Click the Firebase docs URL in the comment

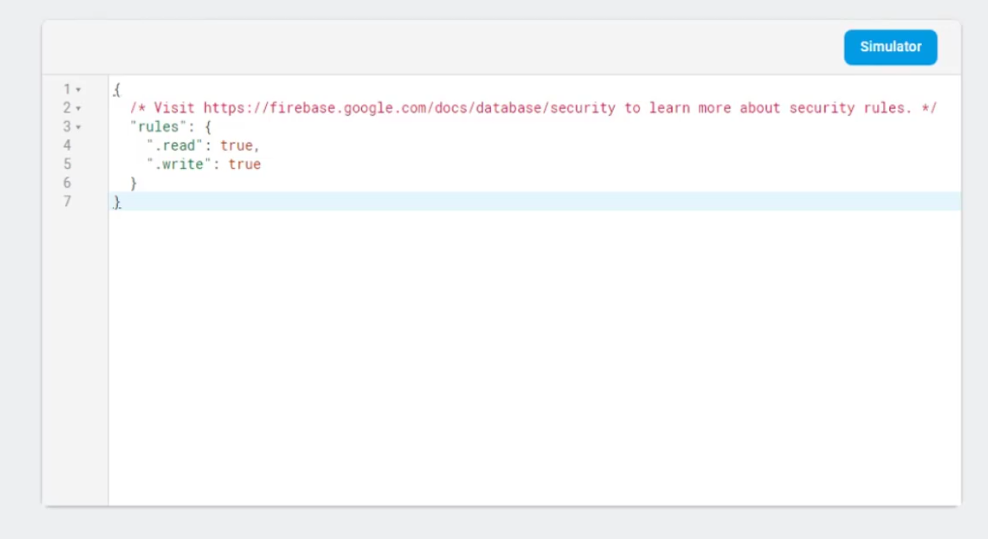pos(409,108)
